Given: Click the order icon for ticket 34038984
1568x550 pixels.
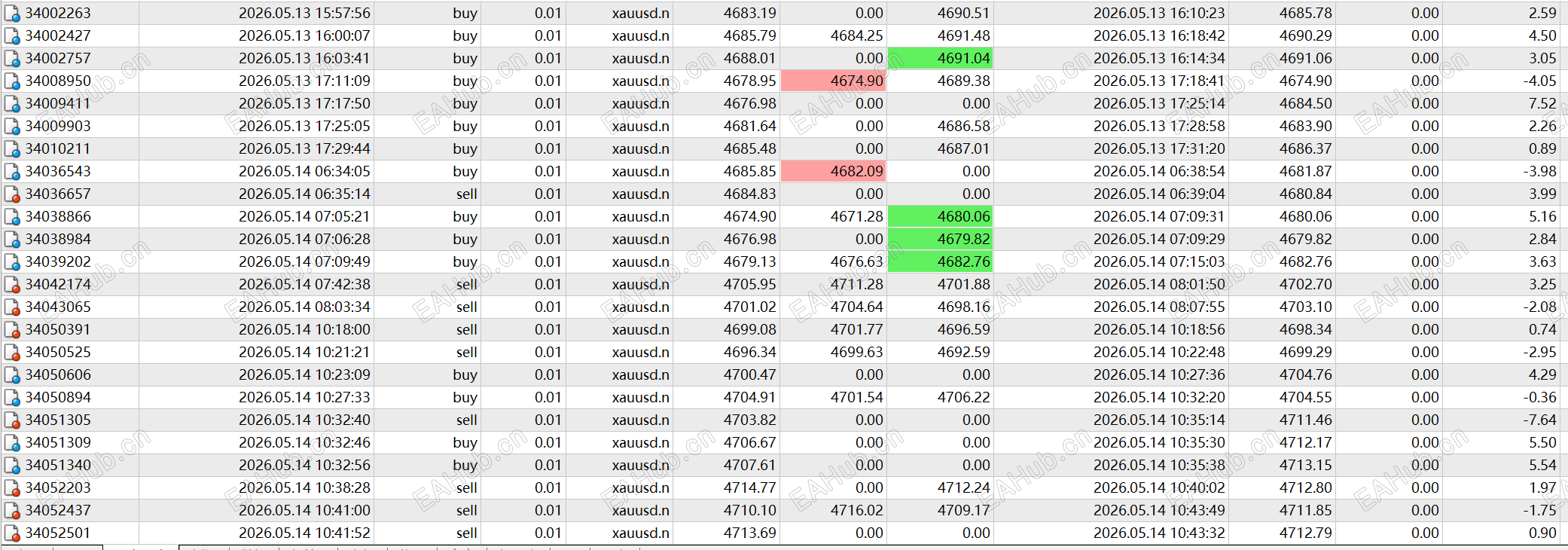Looking at the screenshot, I should tap(12, 240).
